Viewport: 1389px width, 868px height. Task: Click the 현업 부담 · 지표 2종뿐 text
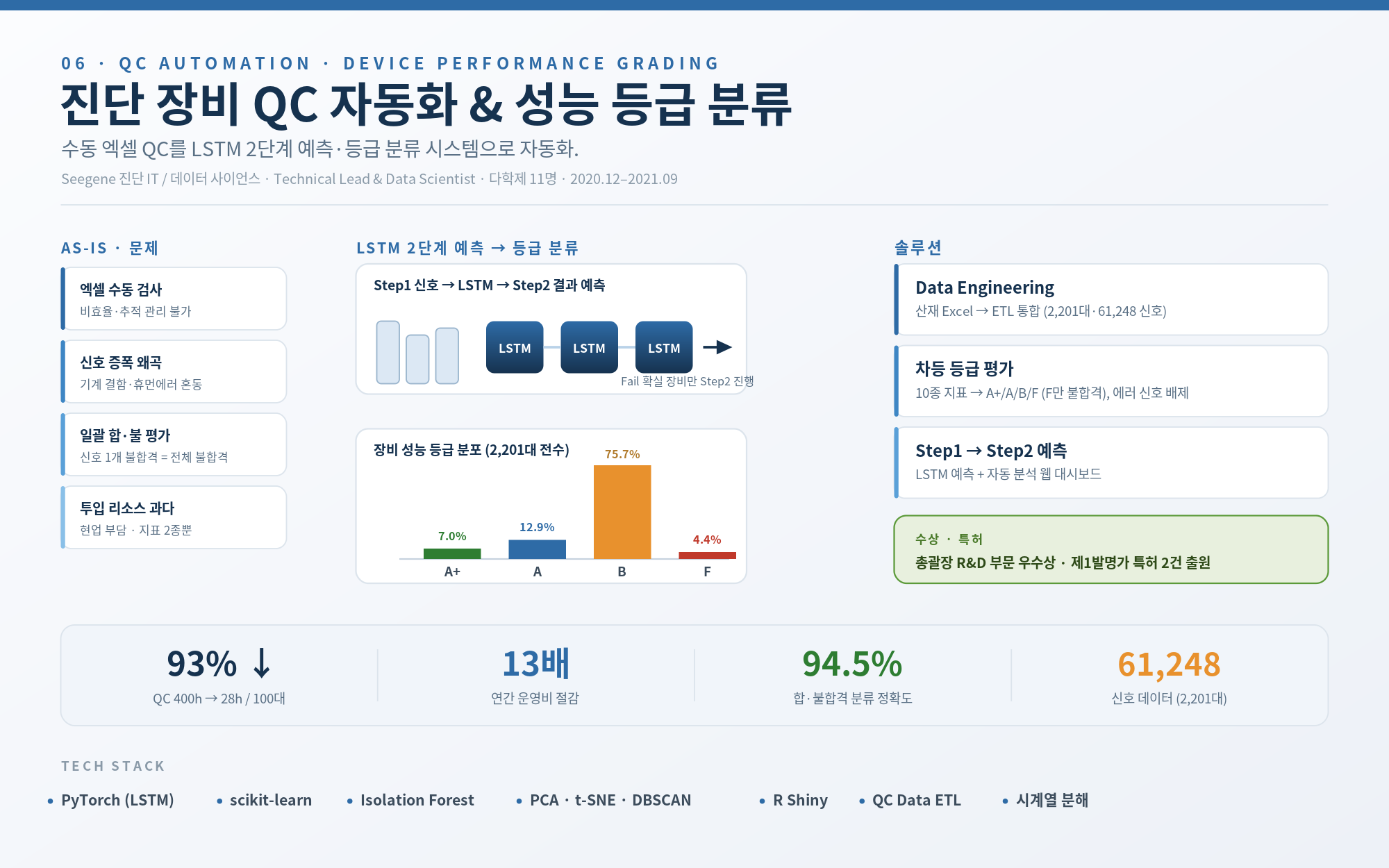pos(136,530)
